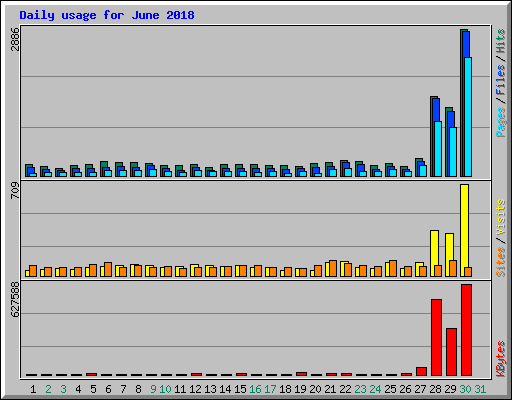This screenshot has height=400, width=512.
Task: Click day label 29 on x-axis
Action: pyautogui.click(x=450, y=389)
